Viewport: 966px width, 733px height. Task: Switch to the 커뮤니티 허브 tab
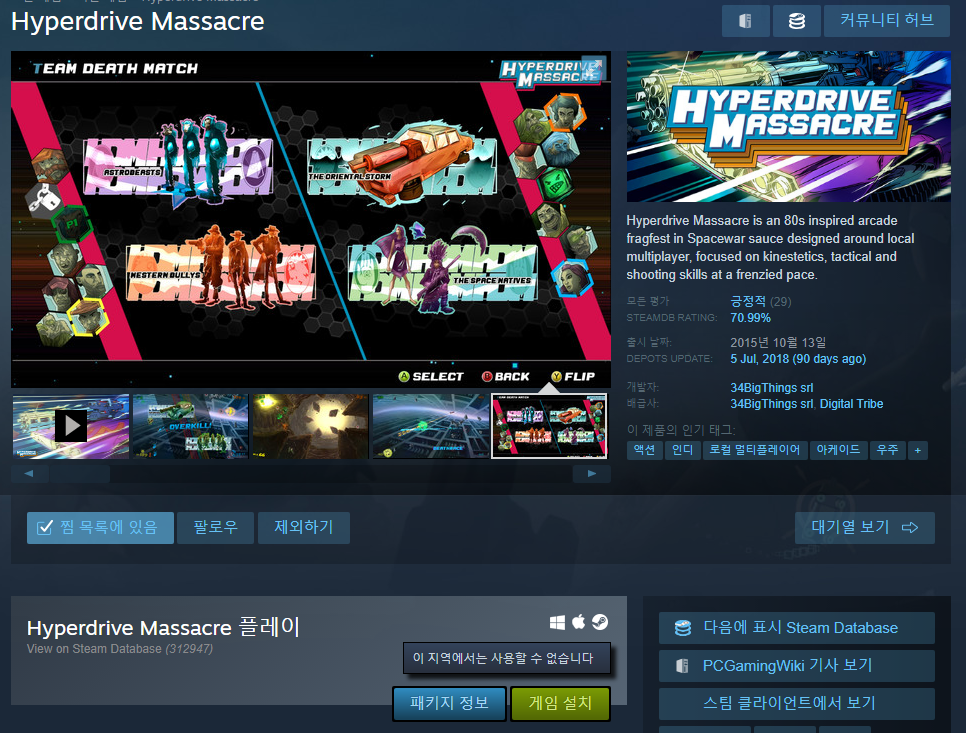pos(886,21)
